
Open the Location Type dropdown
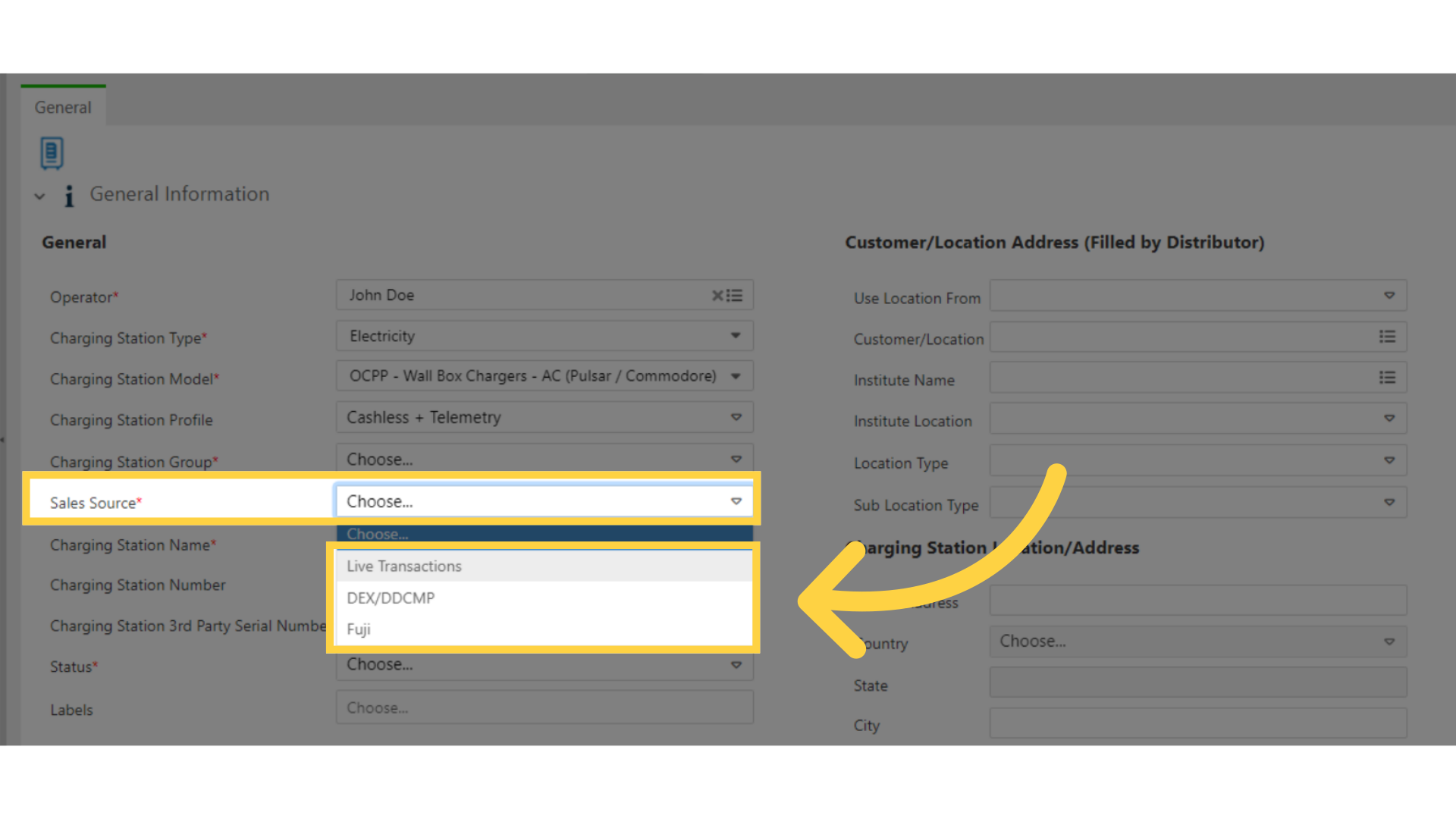(1198, 460)
